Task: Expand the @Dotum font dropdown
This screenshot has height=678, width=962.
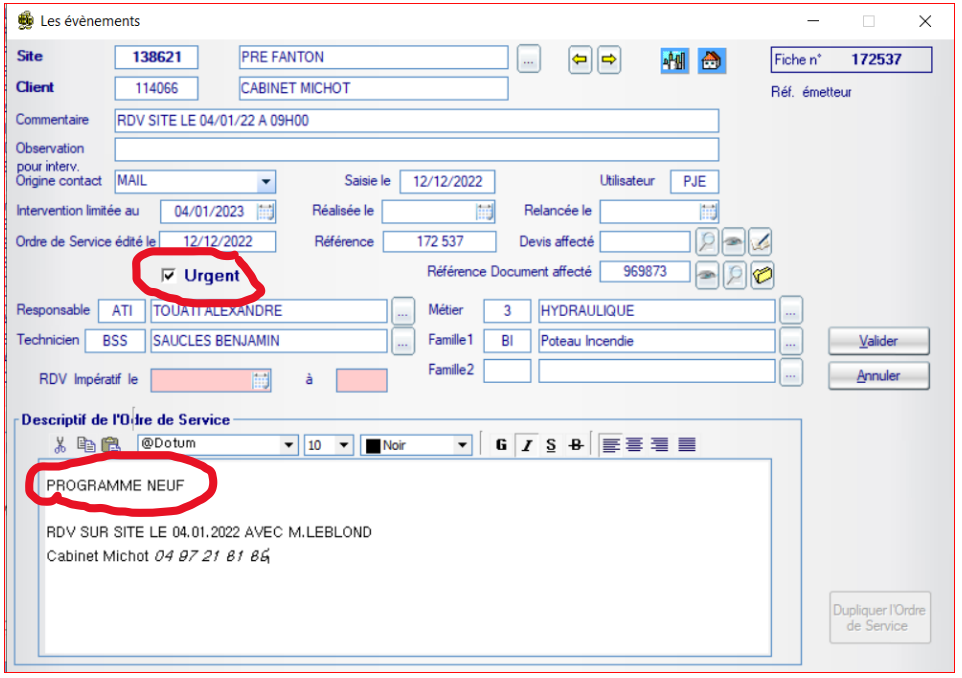Action: 289,445
